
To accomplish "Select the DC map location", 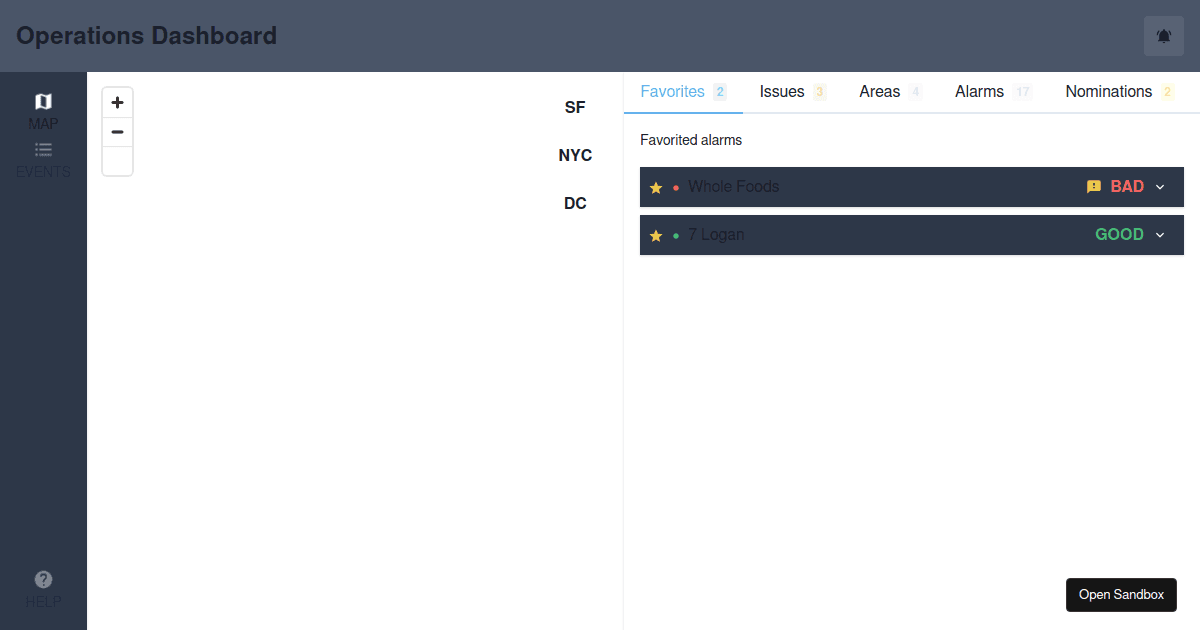I will coord(575,203).
